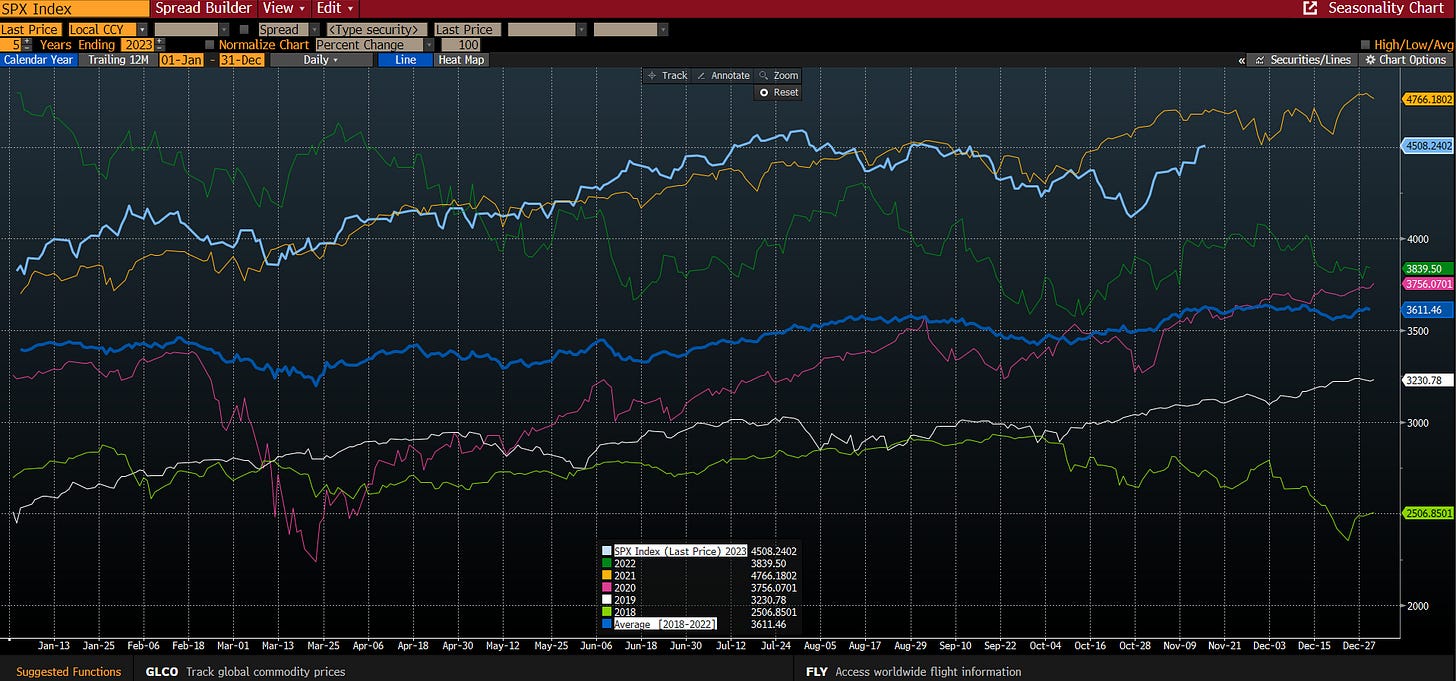Activate the Track crosshair tool
Image resolution: width=1456 pixels, height=681 pixels.
(x=668, y=75)
